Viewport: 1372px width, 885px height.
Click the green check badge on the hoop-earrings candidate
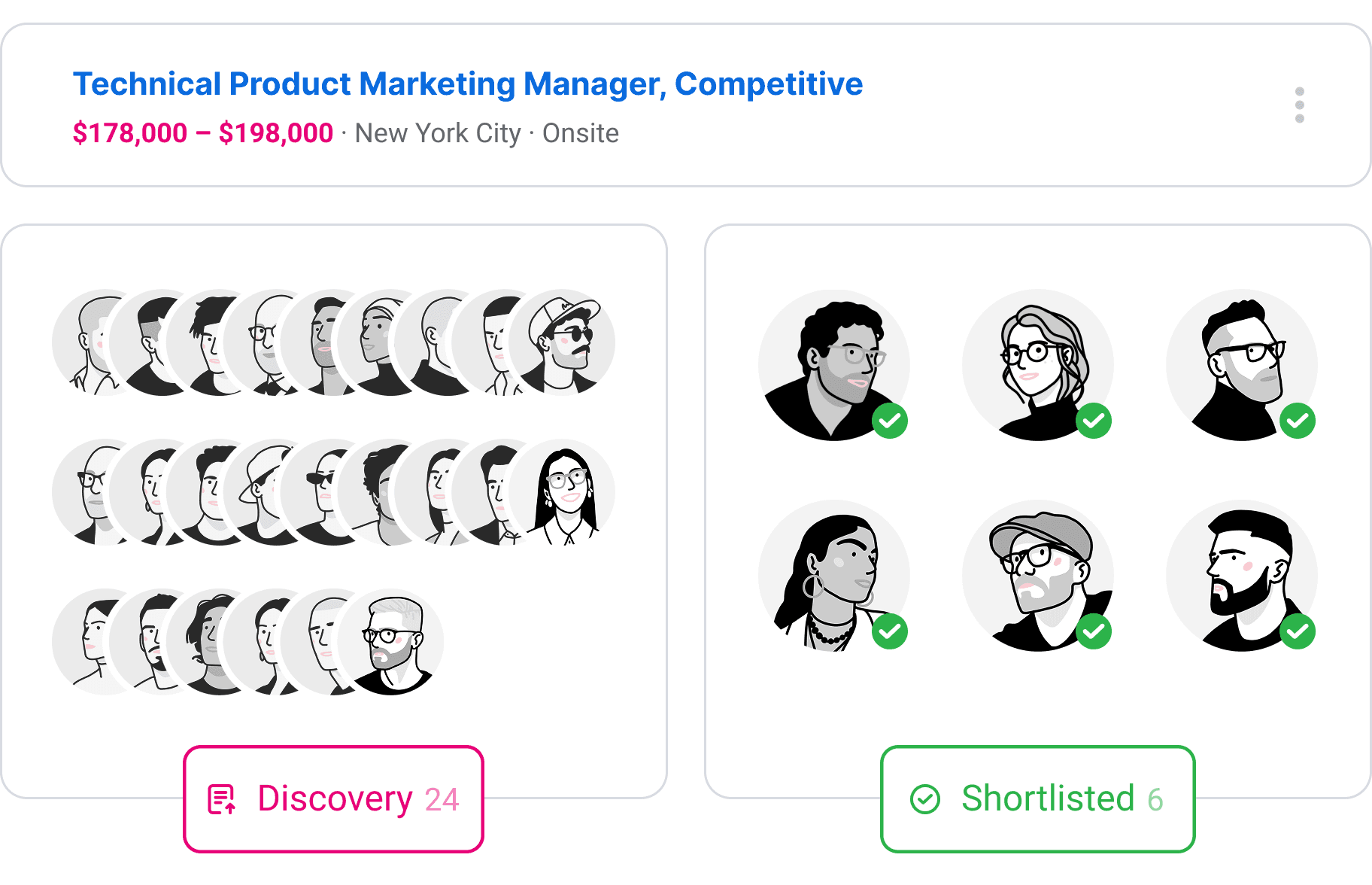click(891, 633)
